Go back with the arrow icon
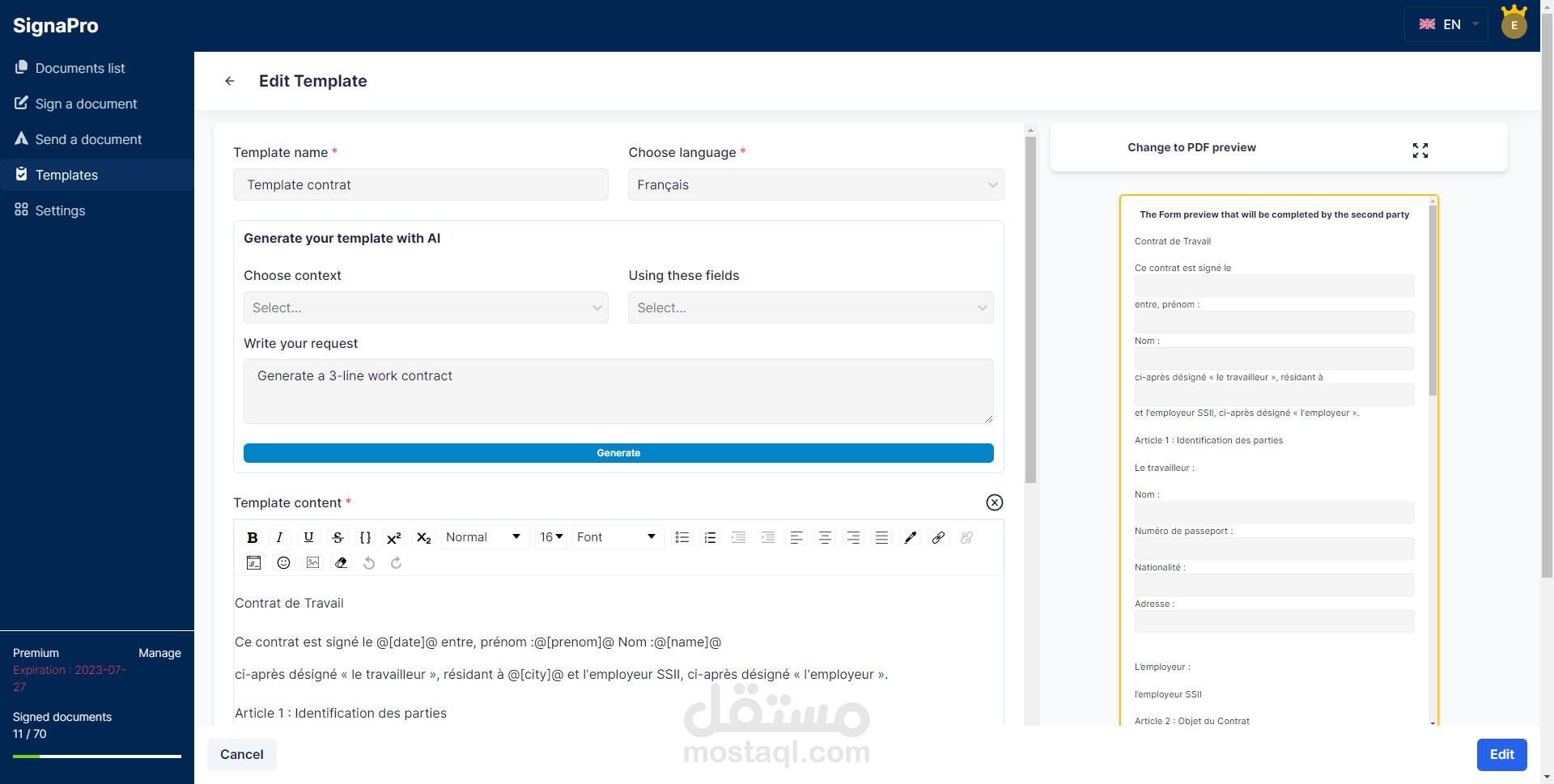This screenshot has height=784, width=1554. [x=230, y=81]
